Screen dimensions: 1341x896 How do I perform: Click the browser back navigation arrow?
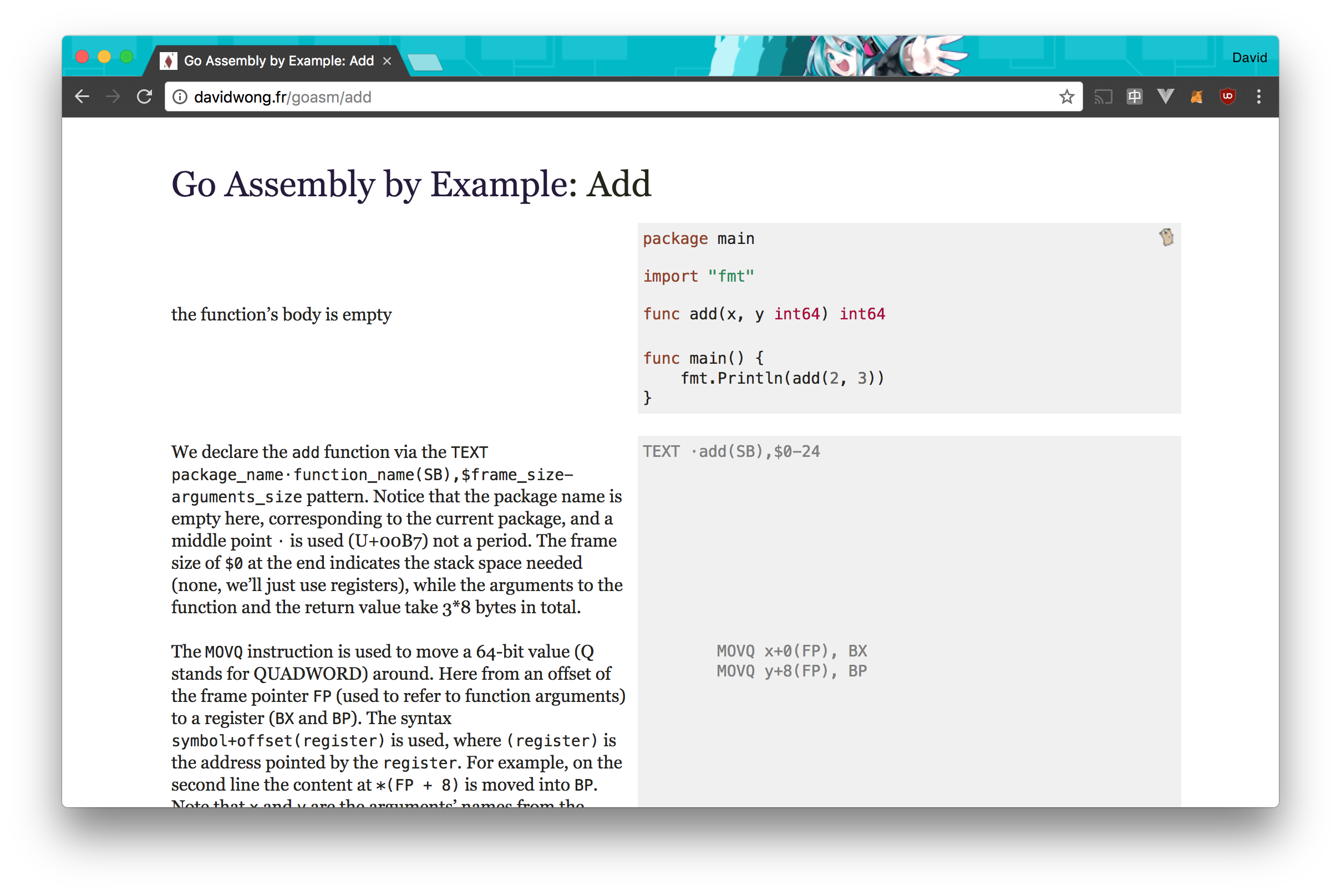coord(83,97)
